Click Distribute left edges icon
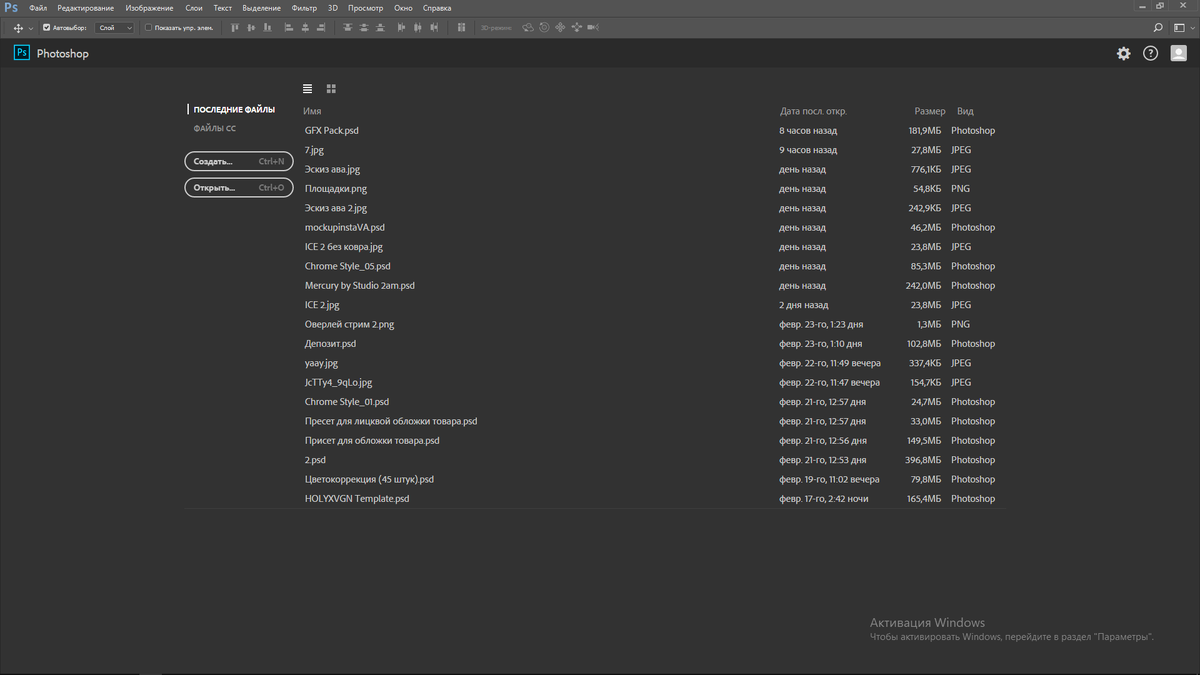 [402, 28]
